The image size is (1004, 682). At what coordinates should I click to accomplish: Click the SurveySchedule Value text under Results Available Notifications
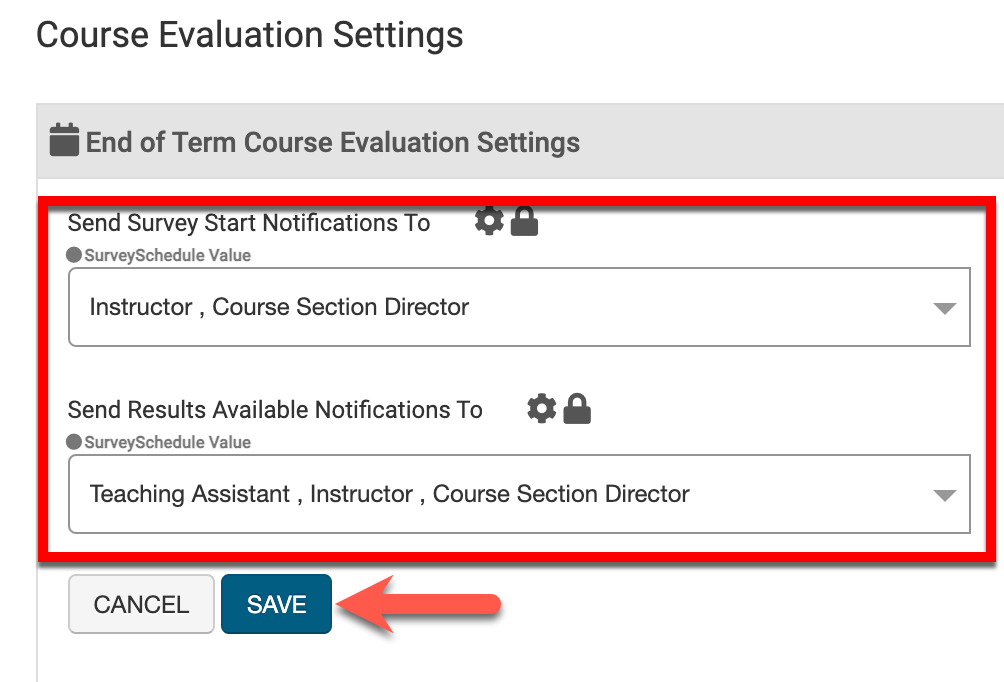tap(168, 442)
